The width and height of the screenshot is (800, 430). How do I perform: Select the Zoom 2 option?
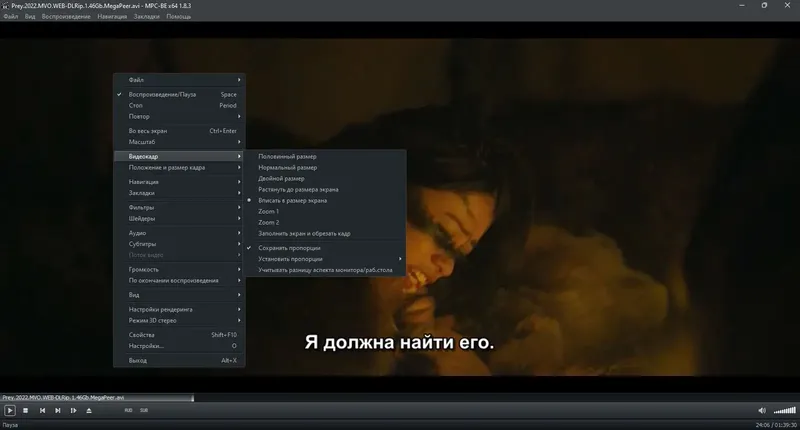pyautogui.click(x=325, y=222)
